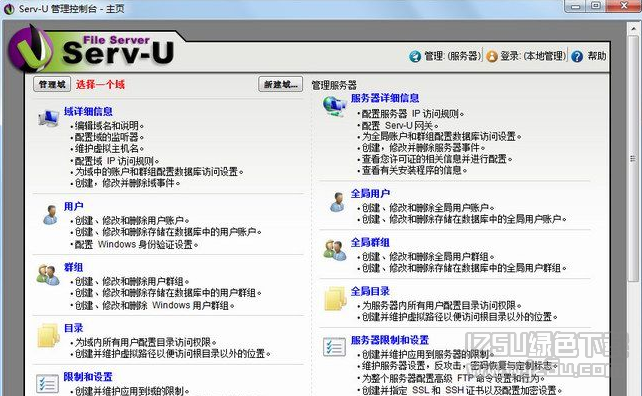Open the 用户 link

pos(74,206)
